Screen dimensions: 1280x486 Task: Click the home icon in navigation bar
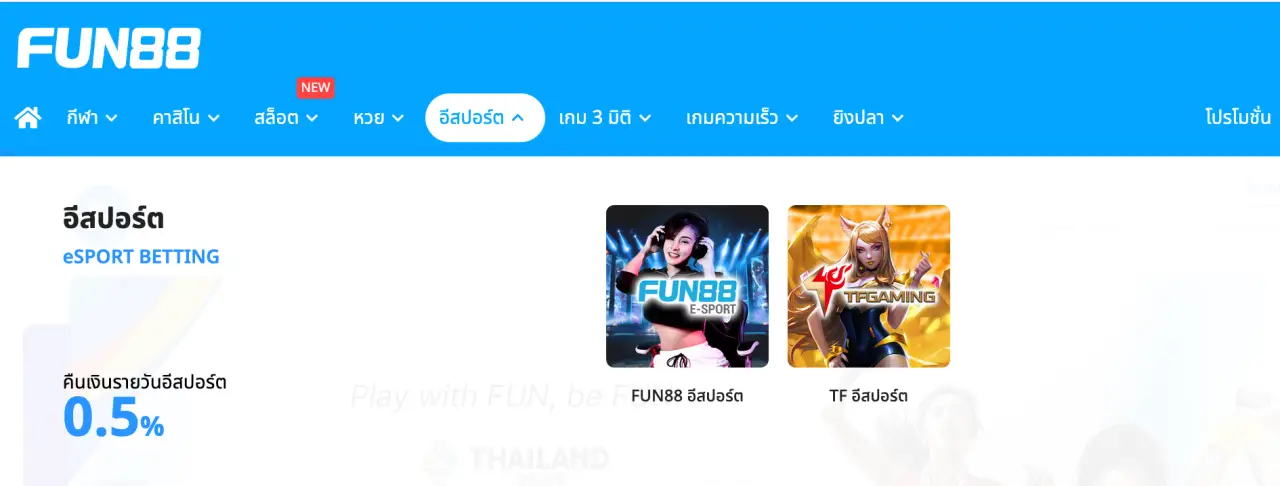[28, 118]
